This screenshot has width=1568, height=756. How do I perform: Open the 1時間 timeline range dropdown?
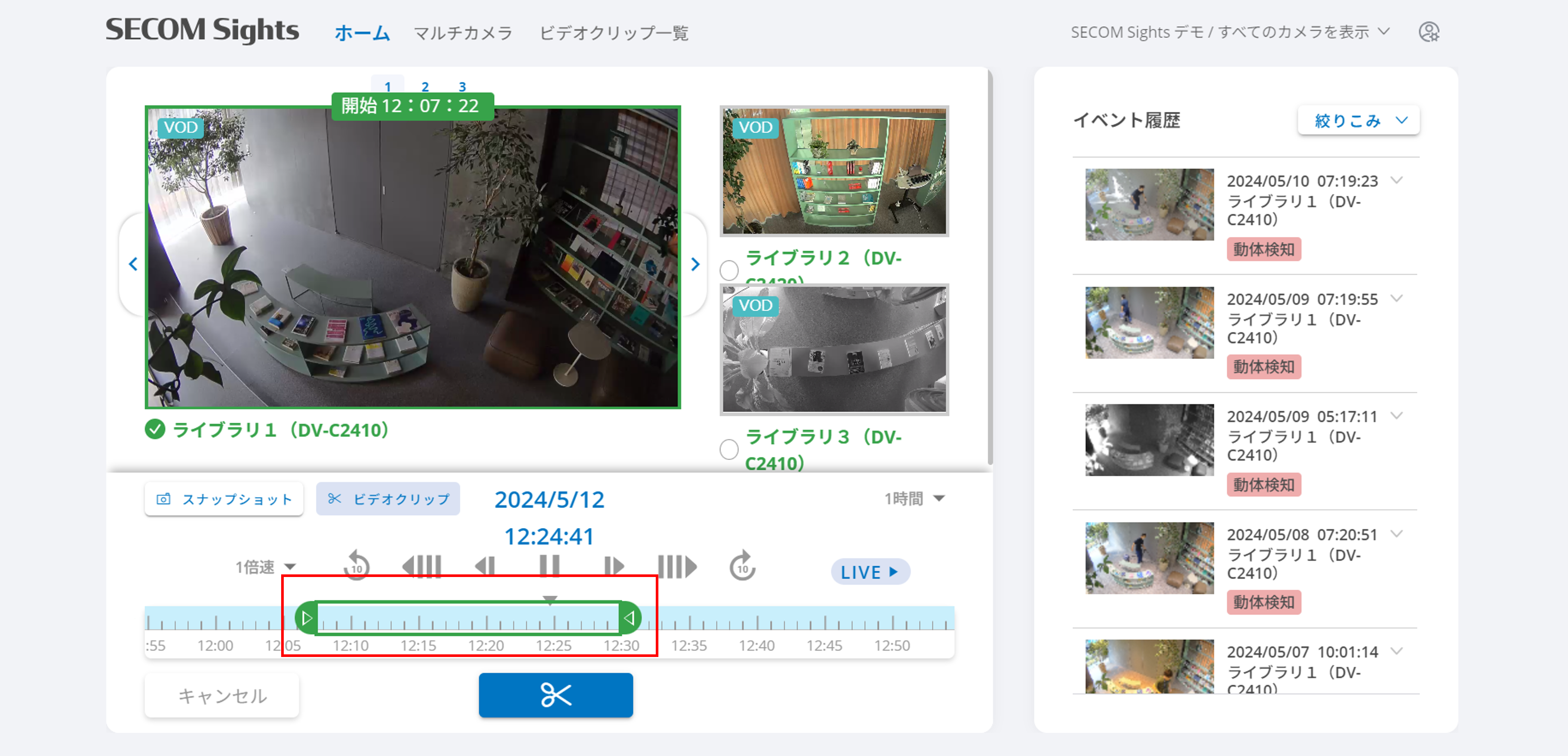(914, 499)
